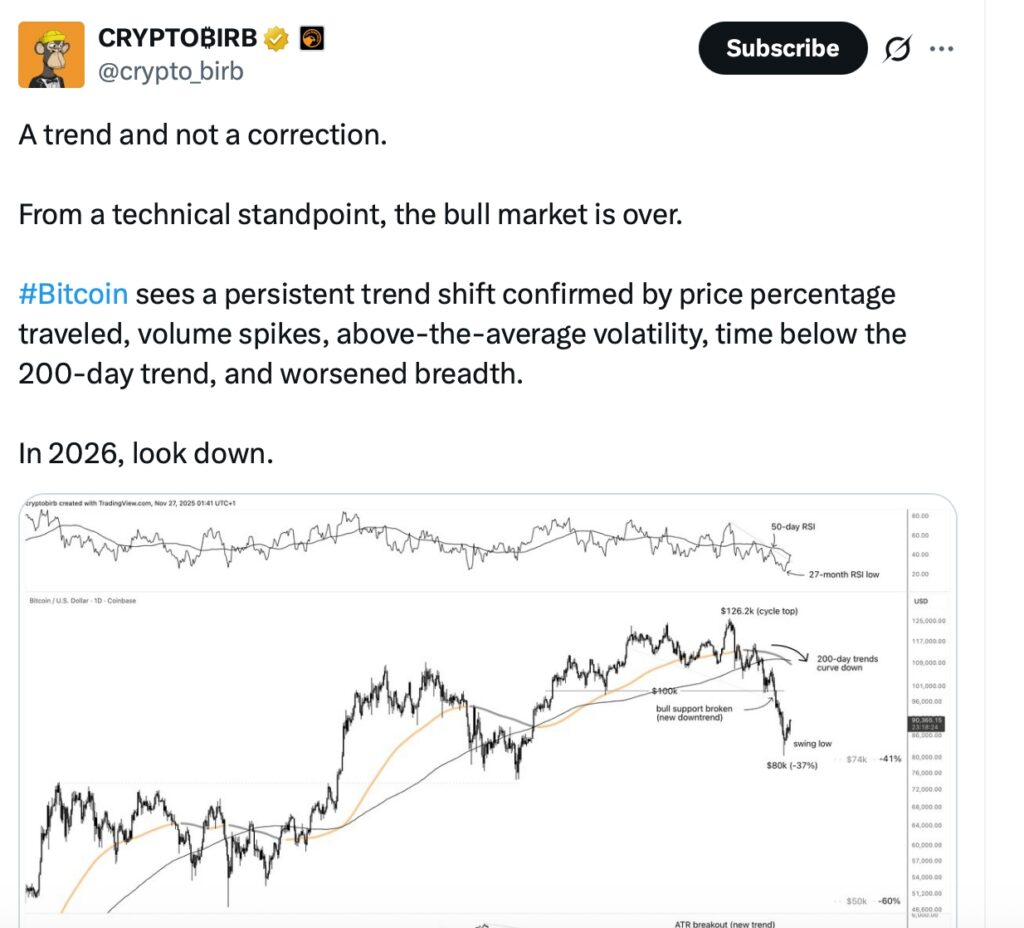Click the gold verified badge
Viewport: 1024px width, 928px height.
(276, 39)
